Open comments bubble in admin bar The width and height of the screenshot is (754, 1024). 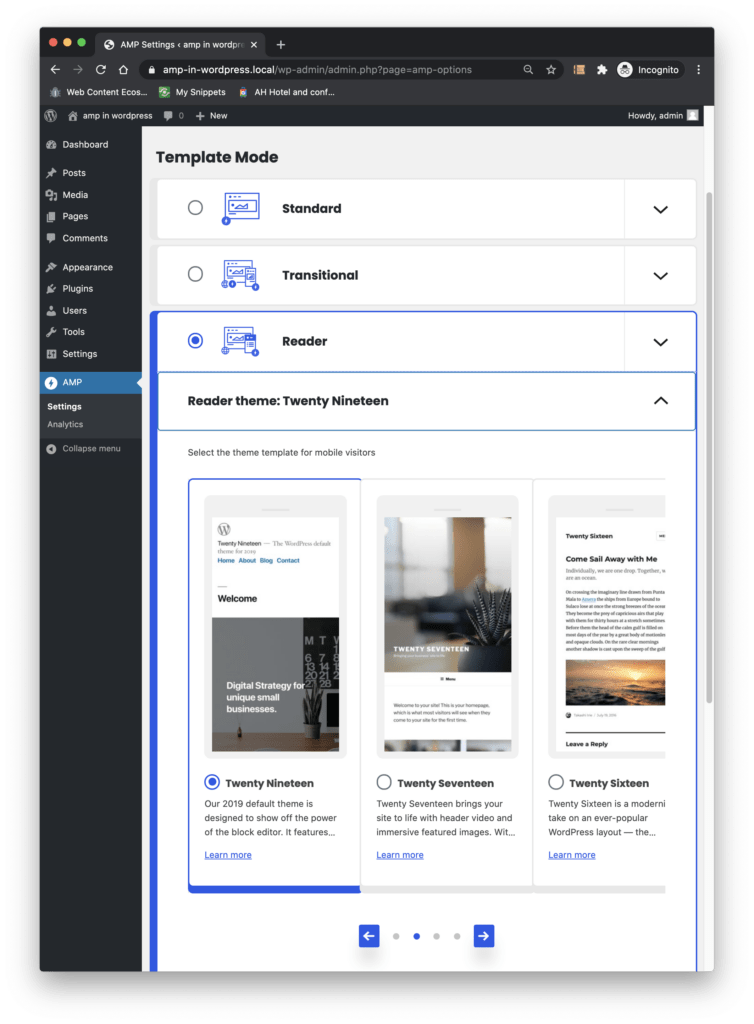(173, 116)
